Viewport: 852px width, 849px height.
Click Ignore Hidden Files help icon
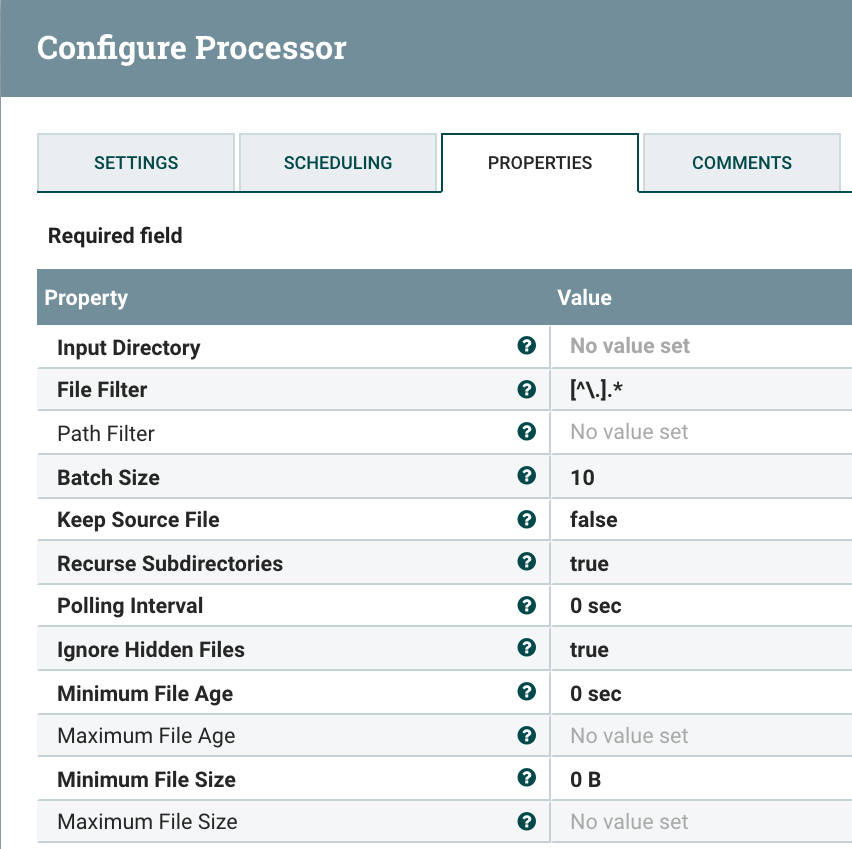[x=527, y=648]
